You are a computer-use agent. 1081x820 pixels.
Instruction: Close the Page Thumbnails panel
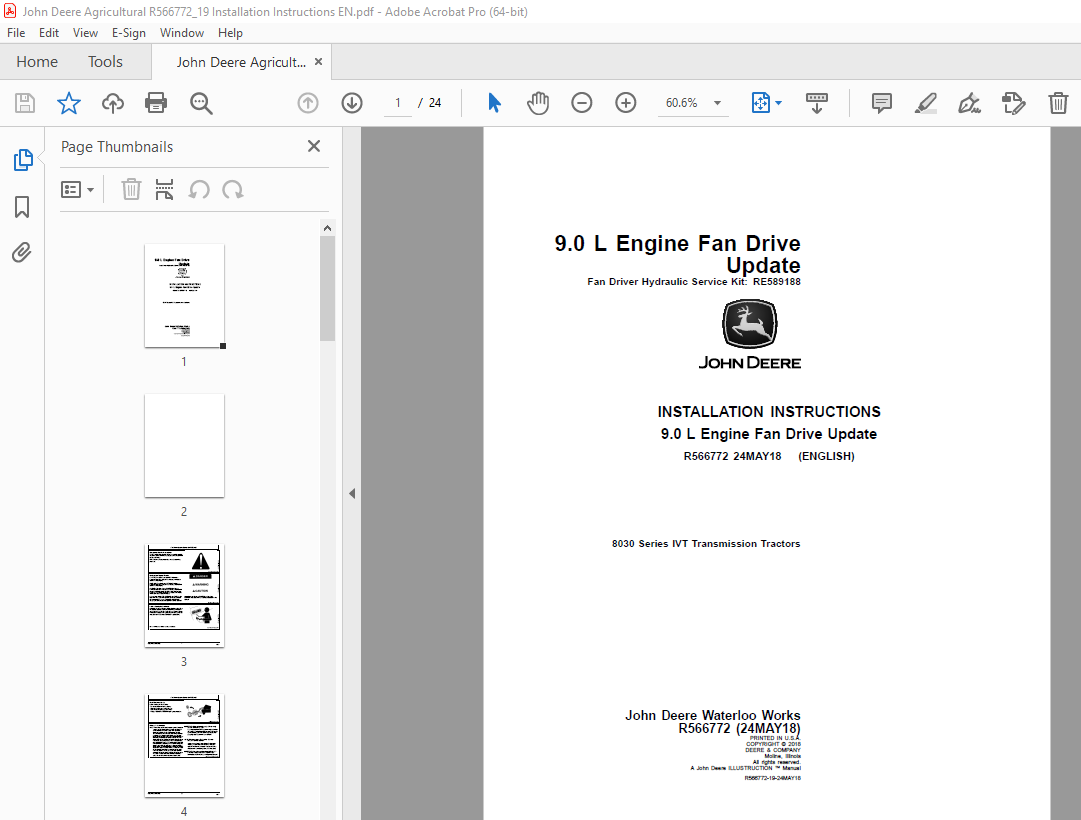[x=314, y=146]
